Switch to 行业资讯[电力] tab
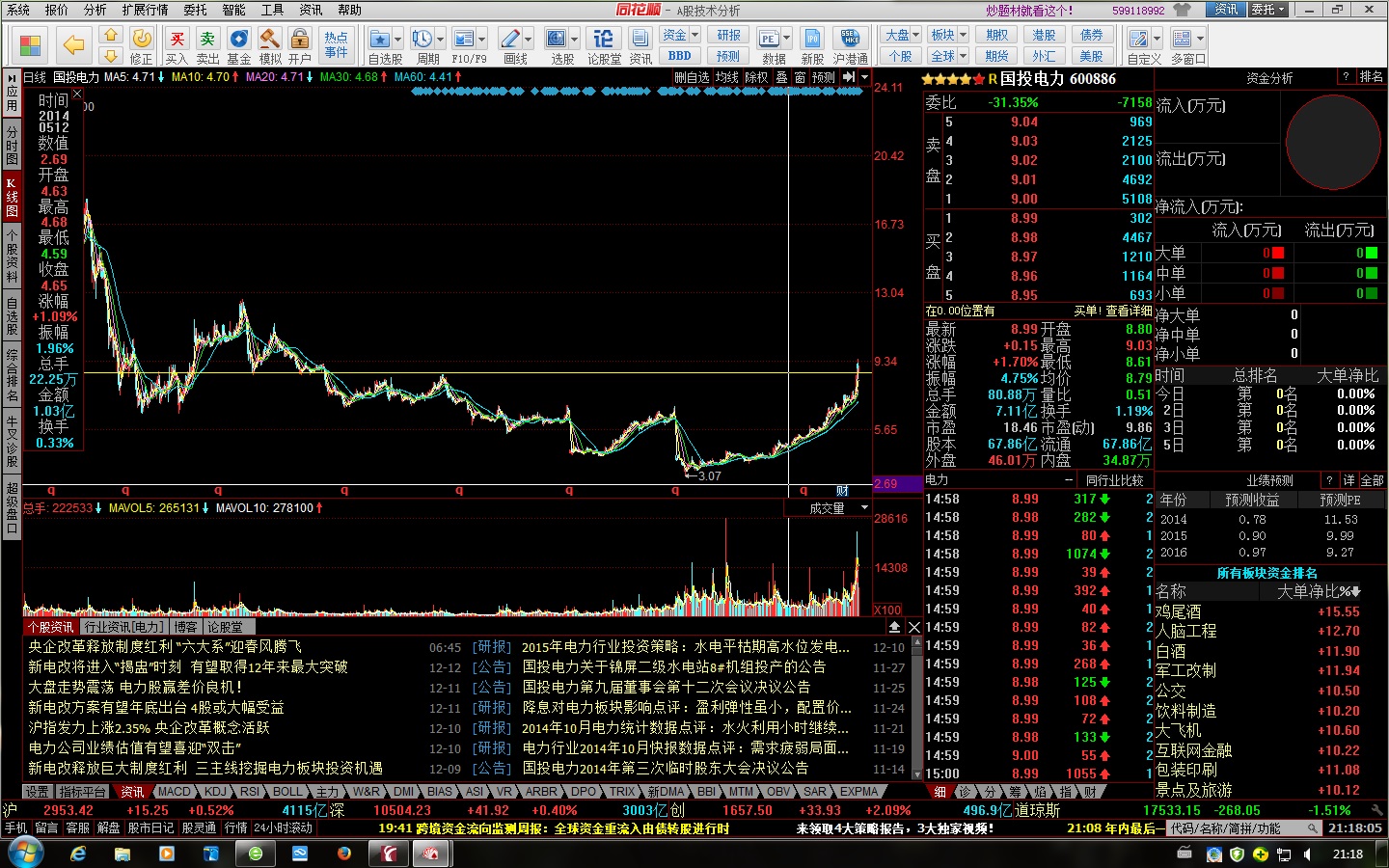1389x868 pixels. pos(123,627)
